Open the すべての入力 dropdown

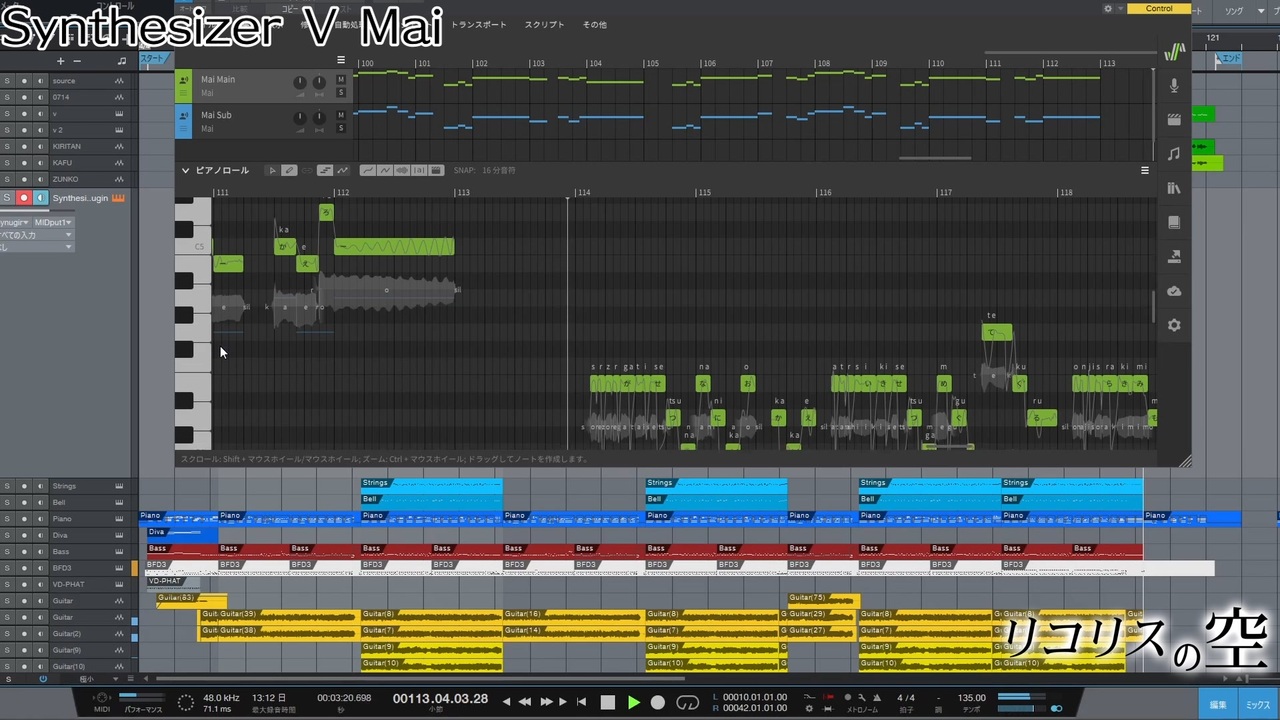click(x=36, y=235)
